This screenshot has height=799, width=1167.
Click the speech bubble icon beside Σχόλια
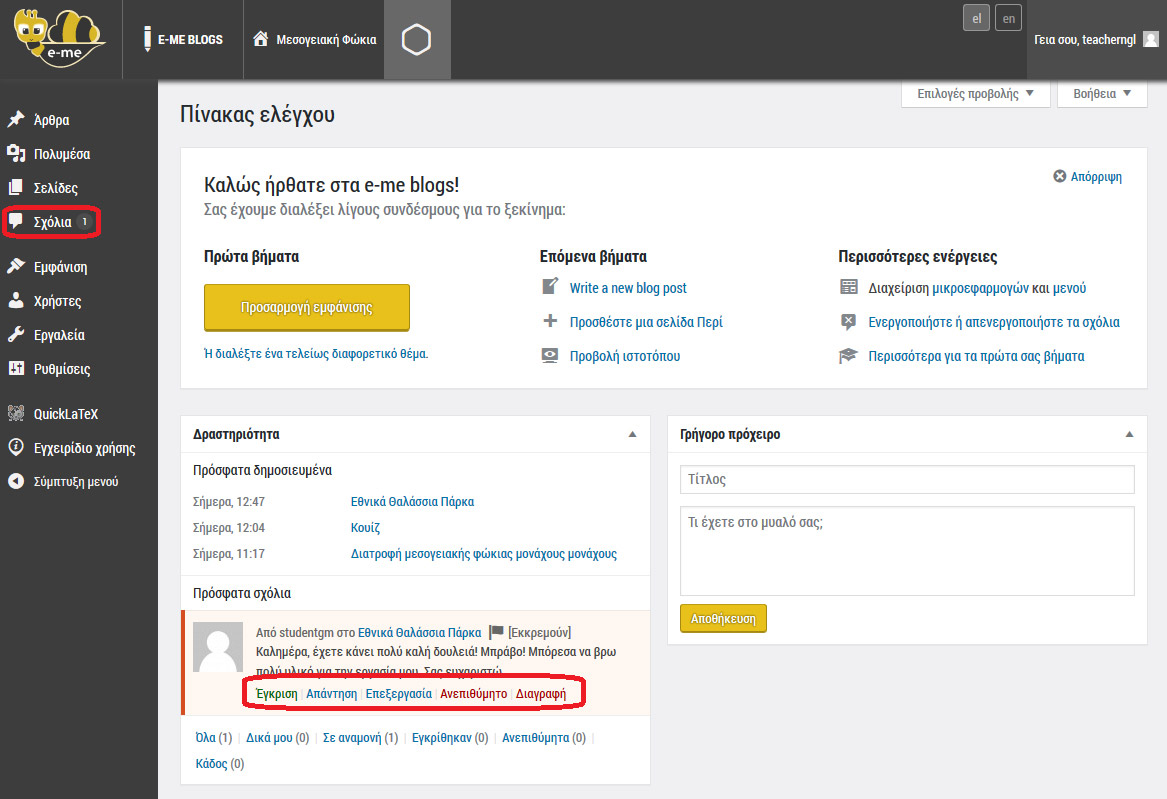16,222
